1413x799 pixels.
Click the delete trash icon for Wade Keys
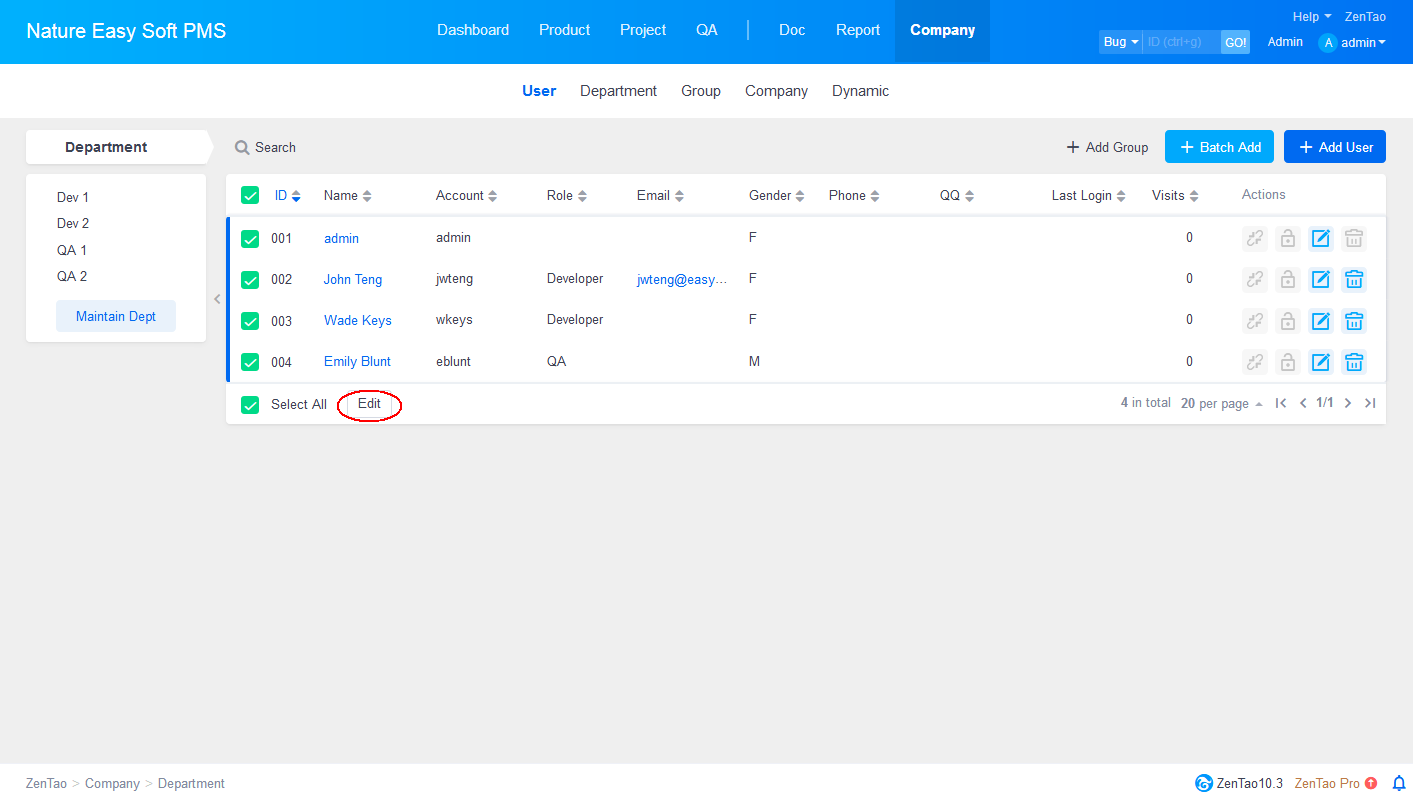1354,321
